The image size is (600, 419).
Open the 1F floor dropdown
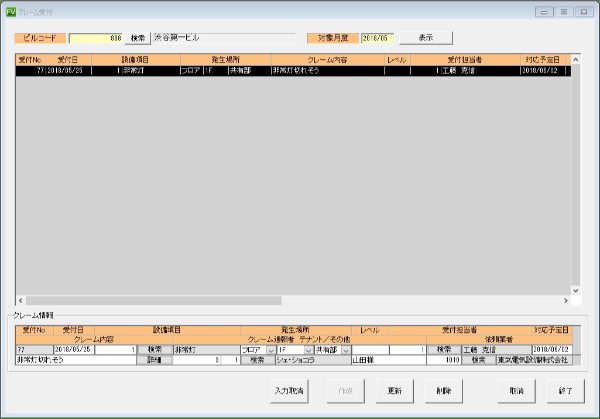tap(308, 350)
